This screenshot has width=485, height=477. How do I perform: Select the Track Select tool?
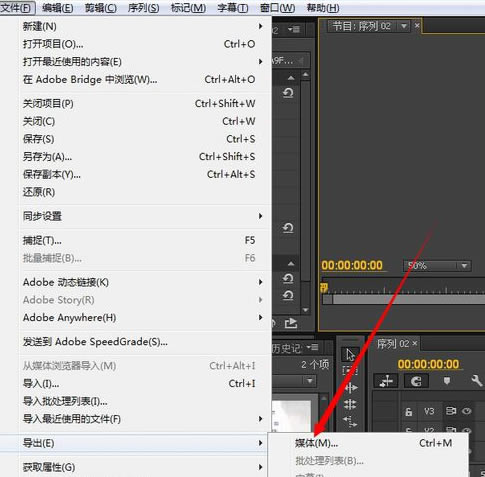pos(350,370)
